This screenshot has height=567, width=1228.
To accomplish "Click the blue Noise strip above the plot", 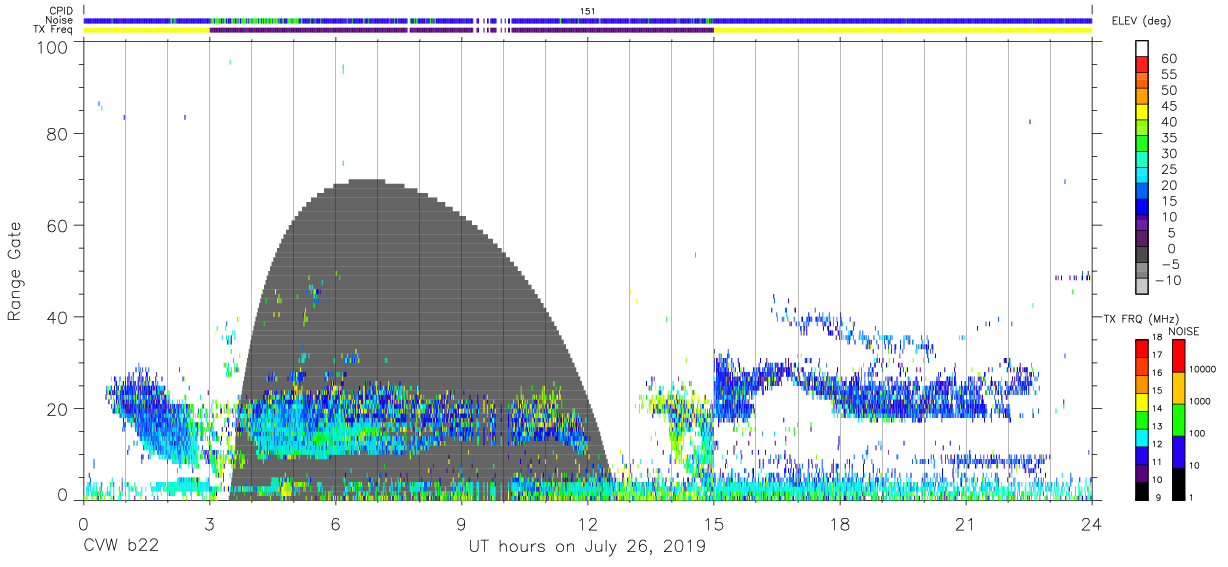I will tap(587, 20).
